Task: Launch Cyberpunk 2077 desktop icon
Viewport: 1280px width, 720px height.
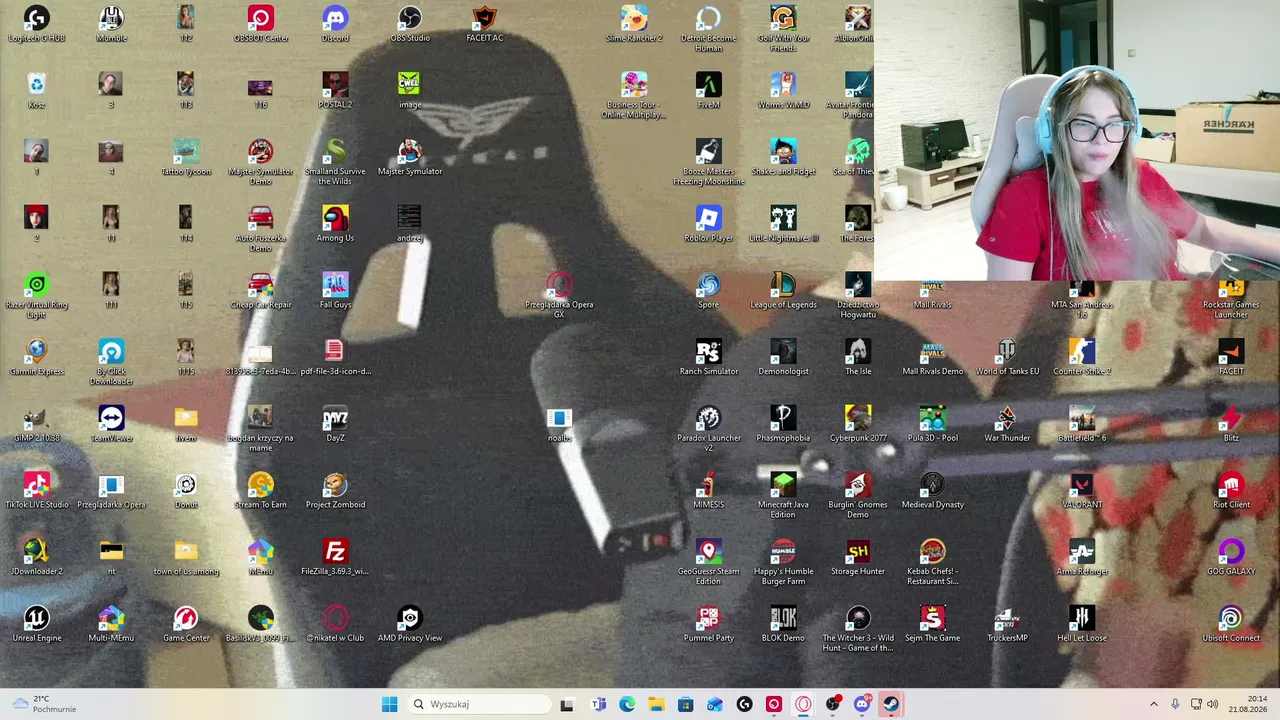Action: click(x=858, y=425)
